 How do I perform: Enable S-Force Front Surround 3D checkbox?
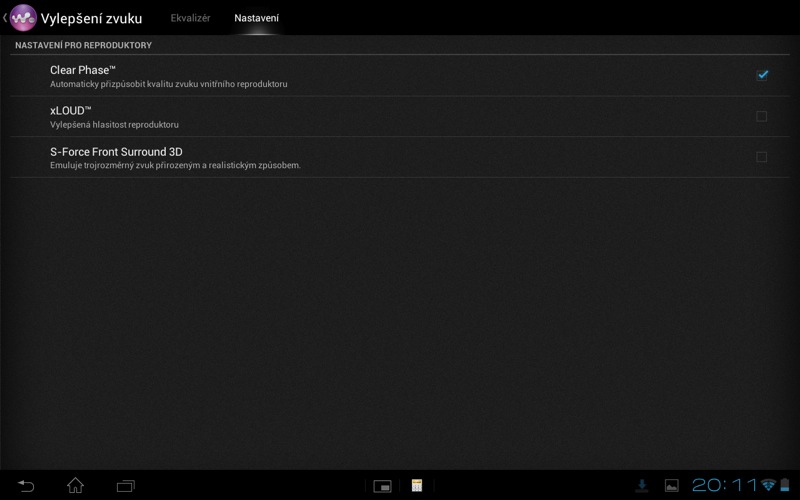(761, 157)
